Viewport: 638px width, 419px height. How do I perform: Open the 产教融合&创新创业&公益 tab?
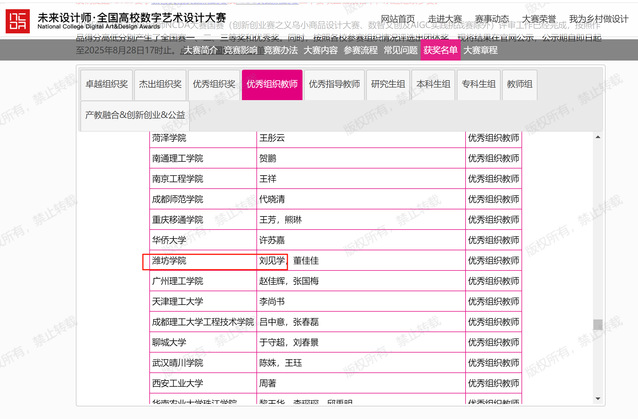click(x=135, y=116)
